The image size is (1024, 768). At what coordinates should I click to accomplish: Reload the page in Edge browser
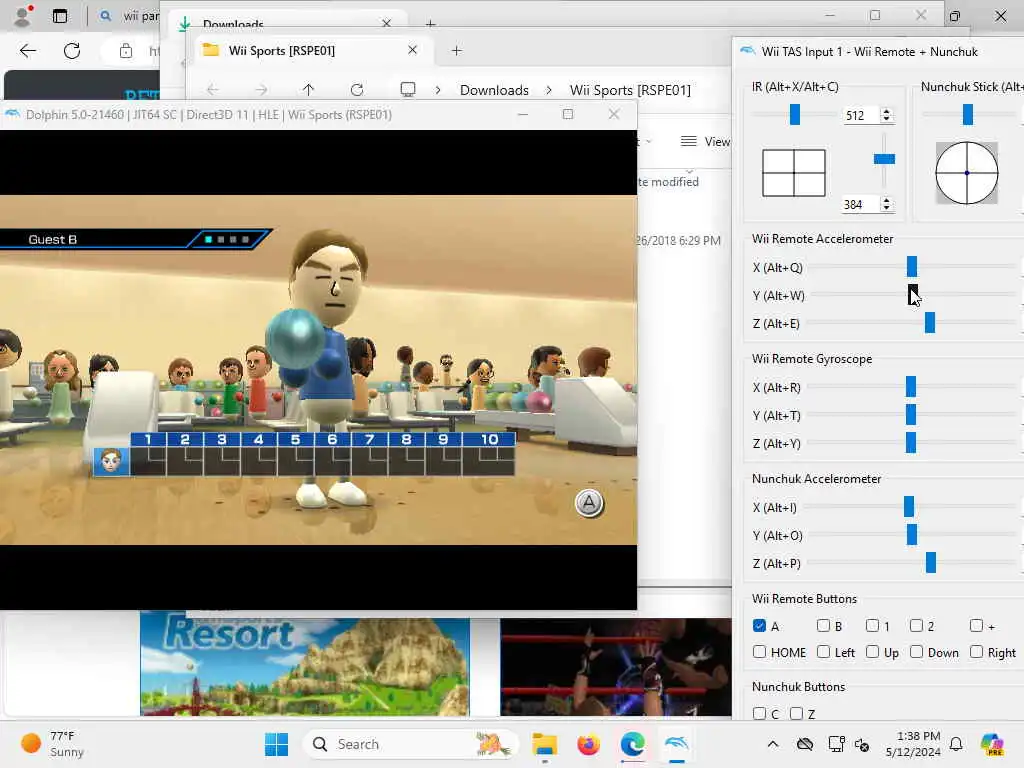(72, 50)
